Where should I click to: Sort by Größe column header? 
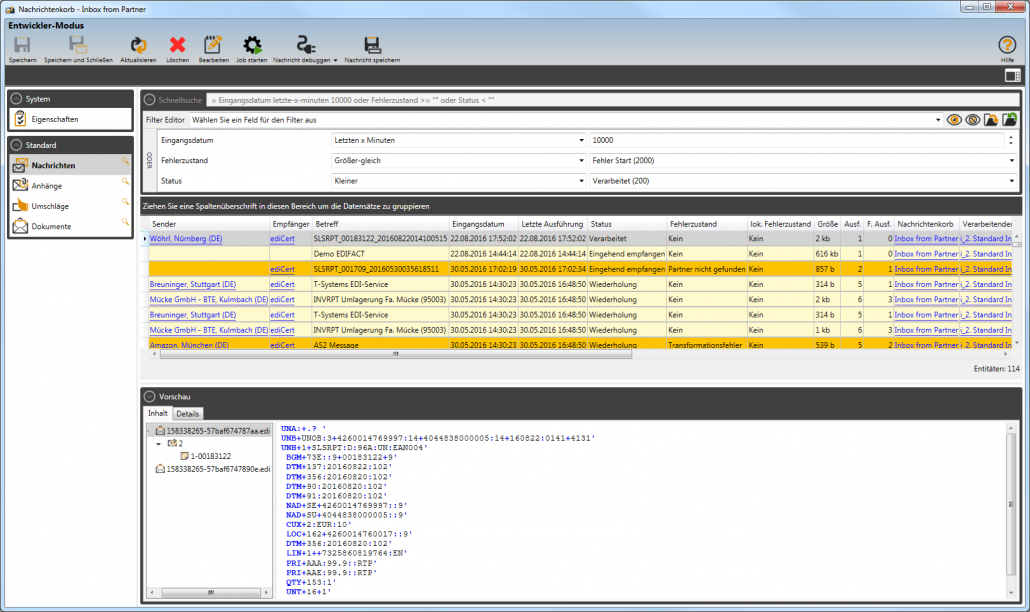point(827,224)
